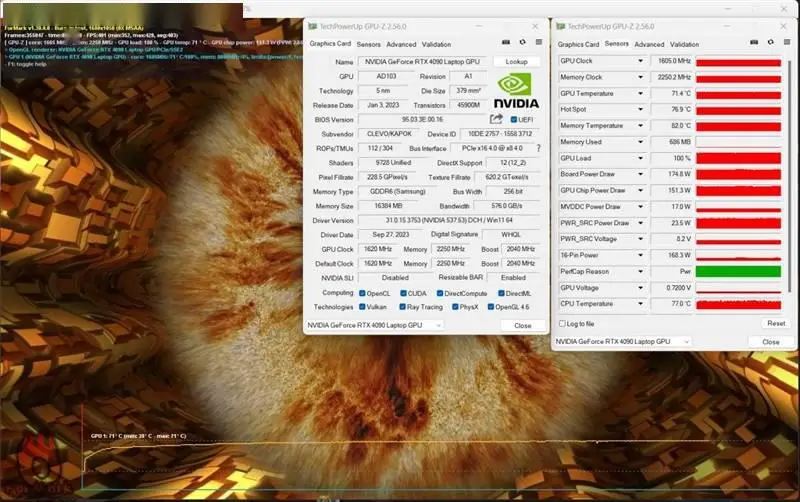Click the Lookup button
This screenshot has height=502, width=800.
pyautogui.click(x=516, y=62)
